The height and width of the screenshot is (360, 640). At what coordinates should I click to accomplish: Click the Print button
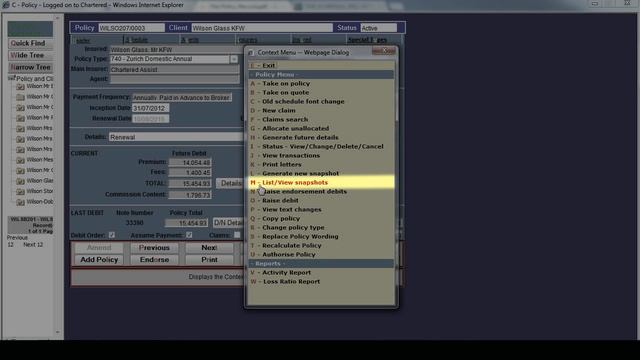tap(209, 260)
